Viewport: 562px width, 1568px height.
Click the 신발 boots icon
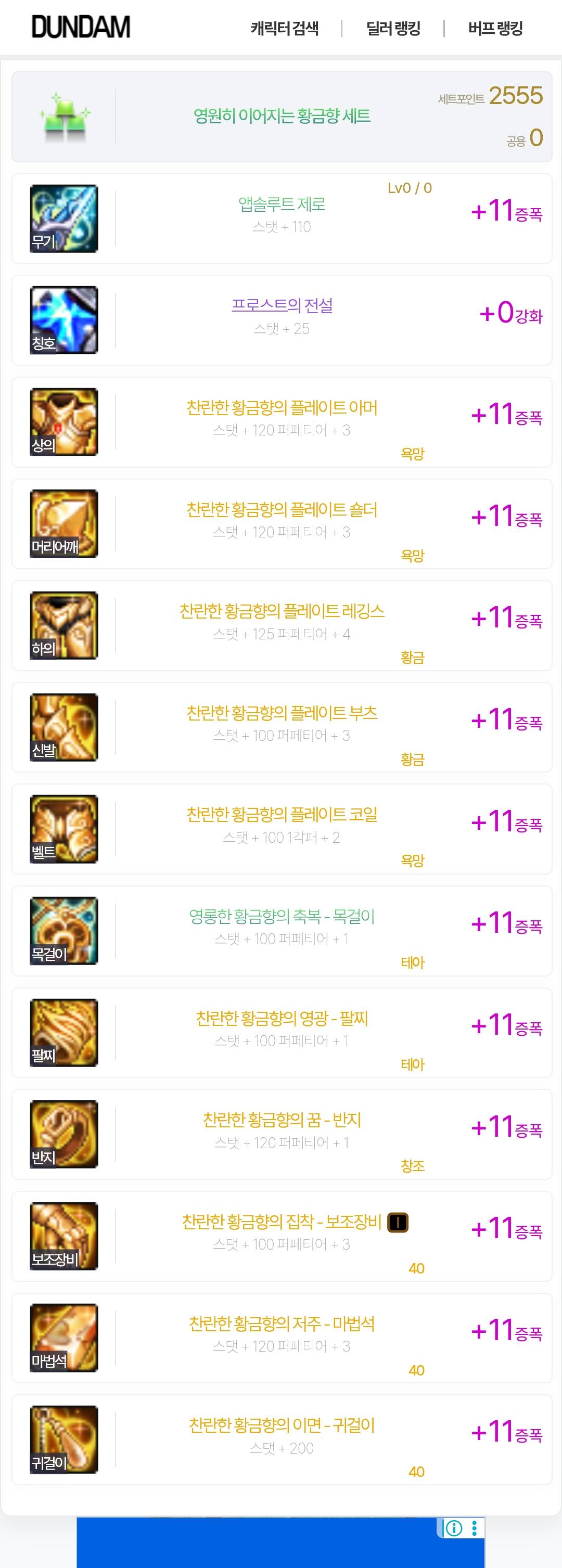click(64, 727)
